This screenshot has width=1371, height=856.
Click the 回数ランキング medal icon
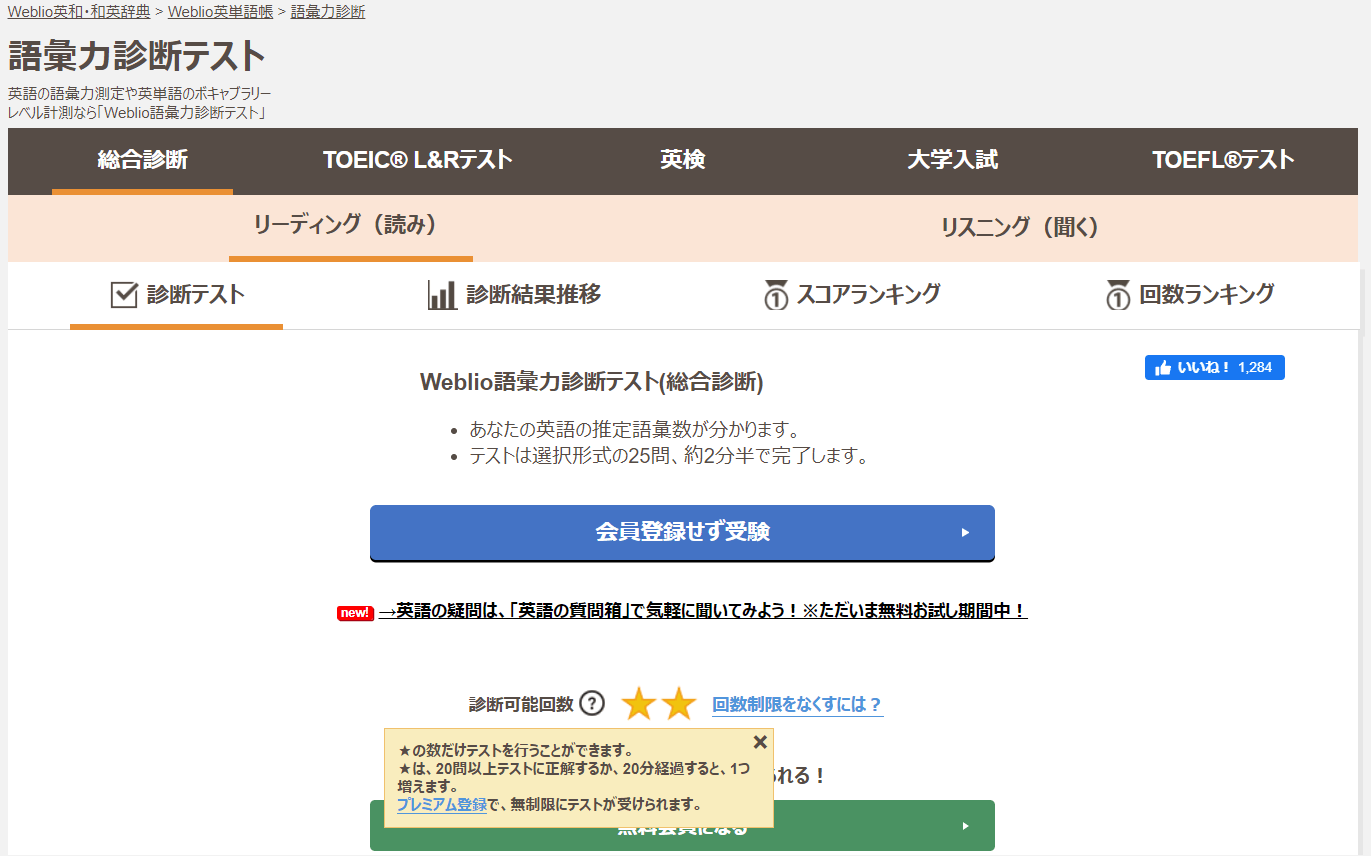click(1118, 295)
